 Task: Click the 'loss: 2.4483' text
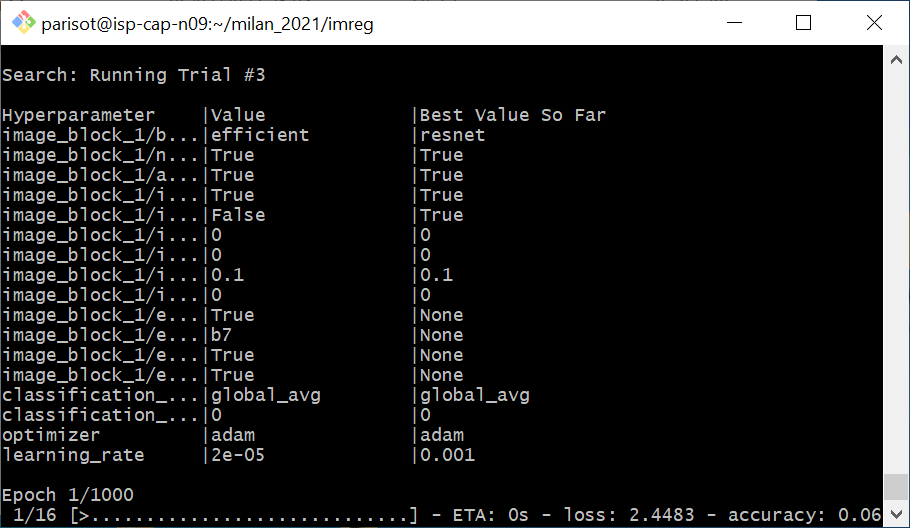click(629, 515)
